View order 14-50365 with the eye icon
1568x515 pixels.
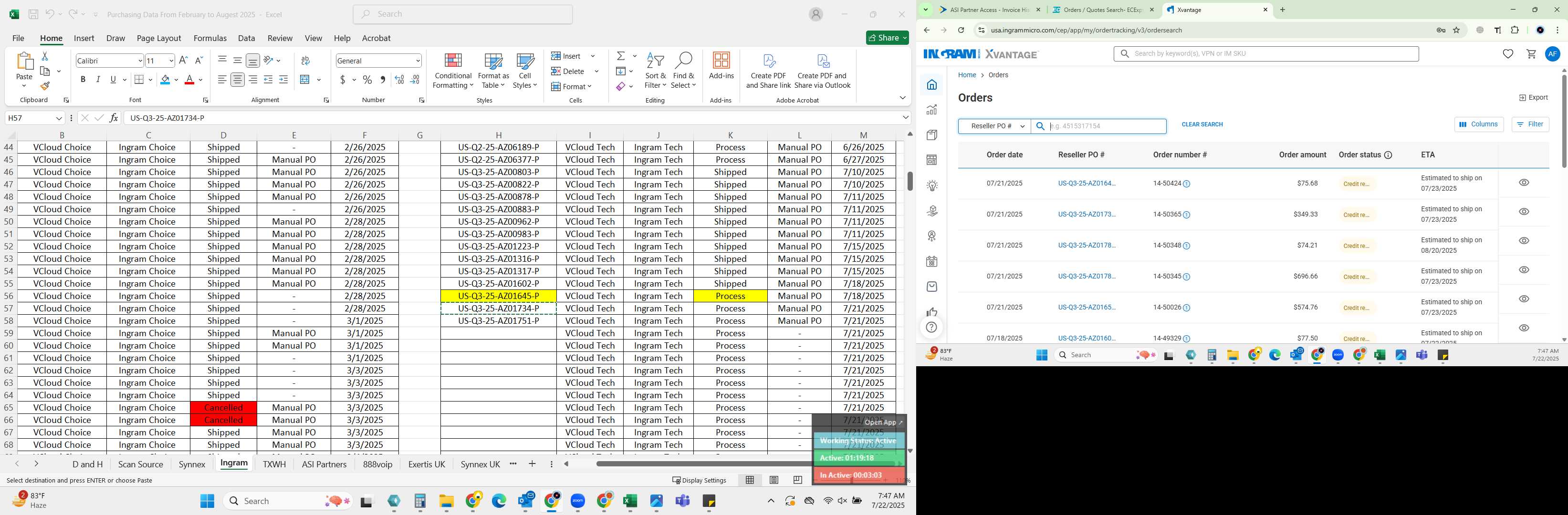1524,212
